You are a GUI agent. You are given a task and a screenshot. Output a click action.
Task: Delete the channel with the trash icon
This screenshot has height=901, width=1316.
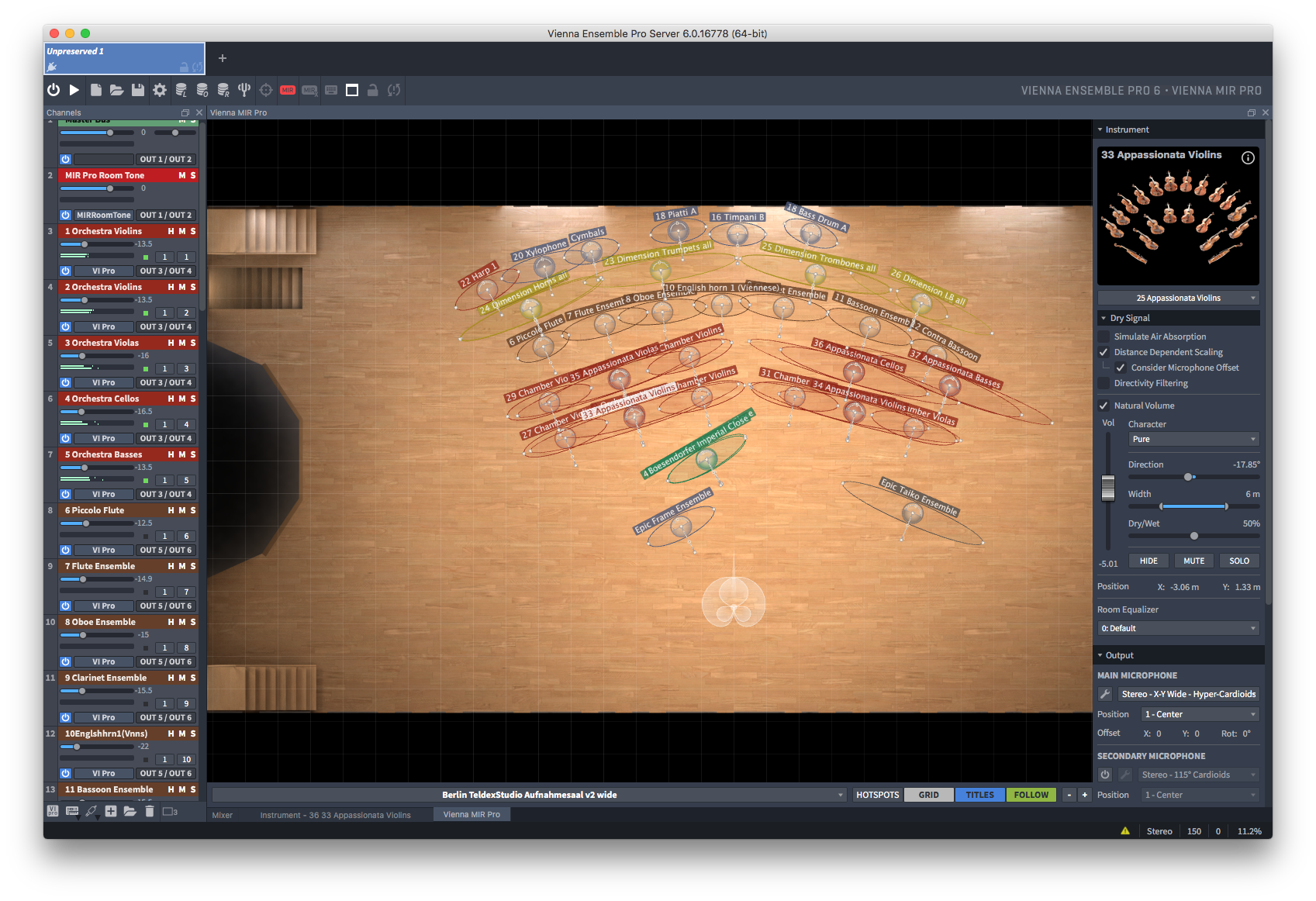(150, 811)
